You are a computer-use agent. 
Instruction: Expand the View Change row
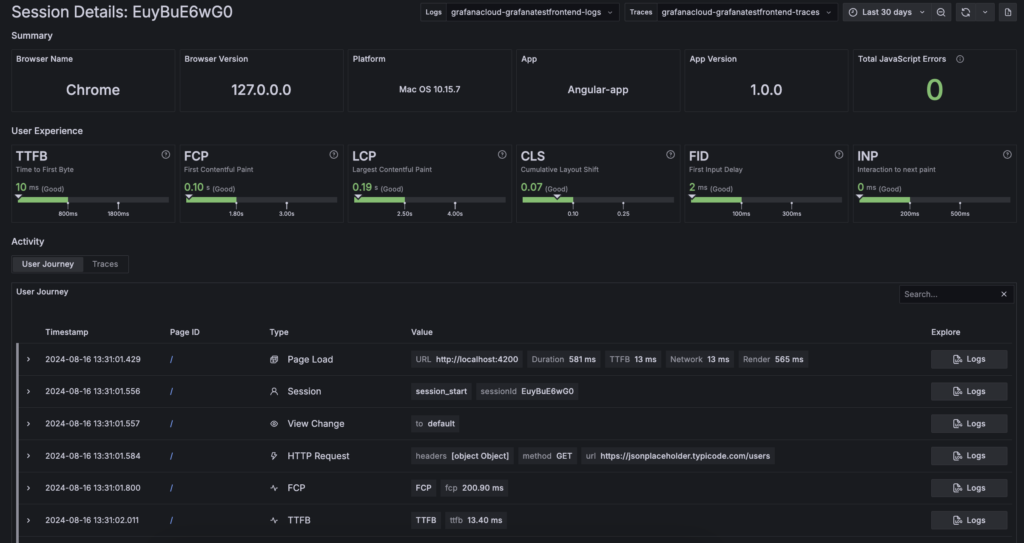coord(28,423)
